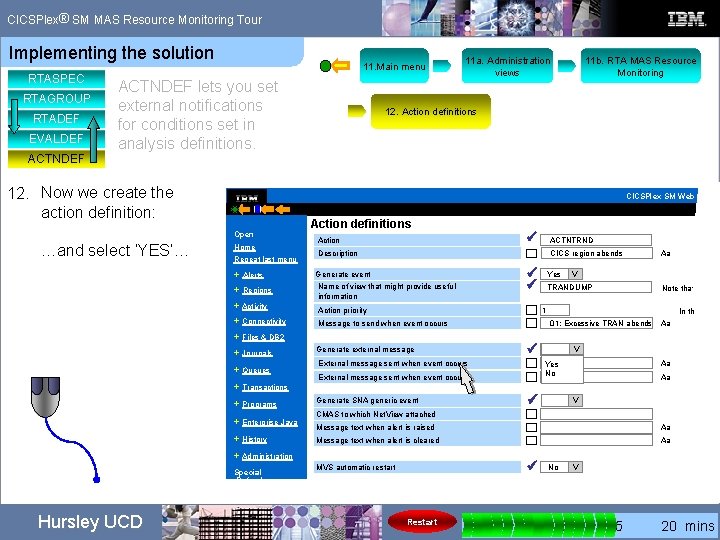Toggle the Action row checkmark
Screen dimensions: 720x540
pos(531,237)
